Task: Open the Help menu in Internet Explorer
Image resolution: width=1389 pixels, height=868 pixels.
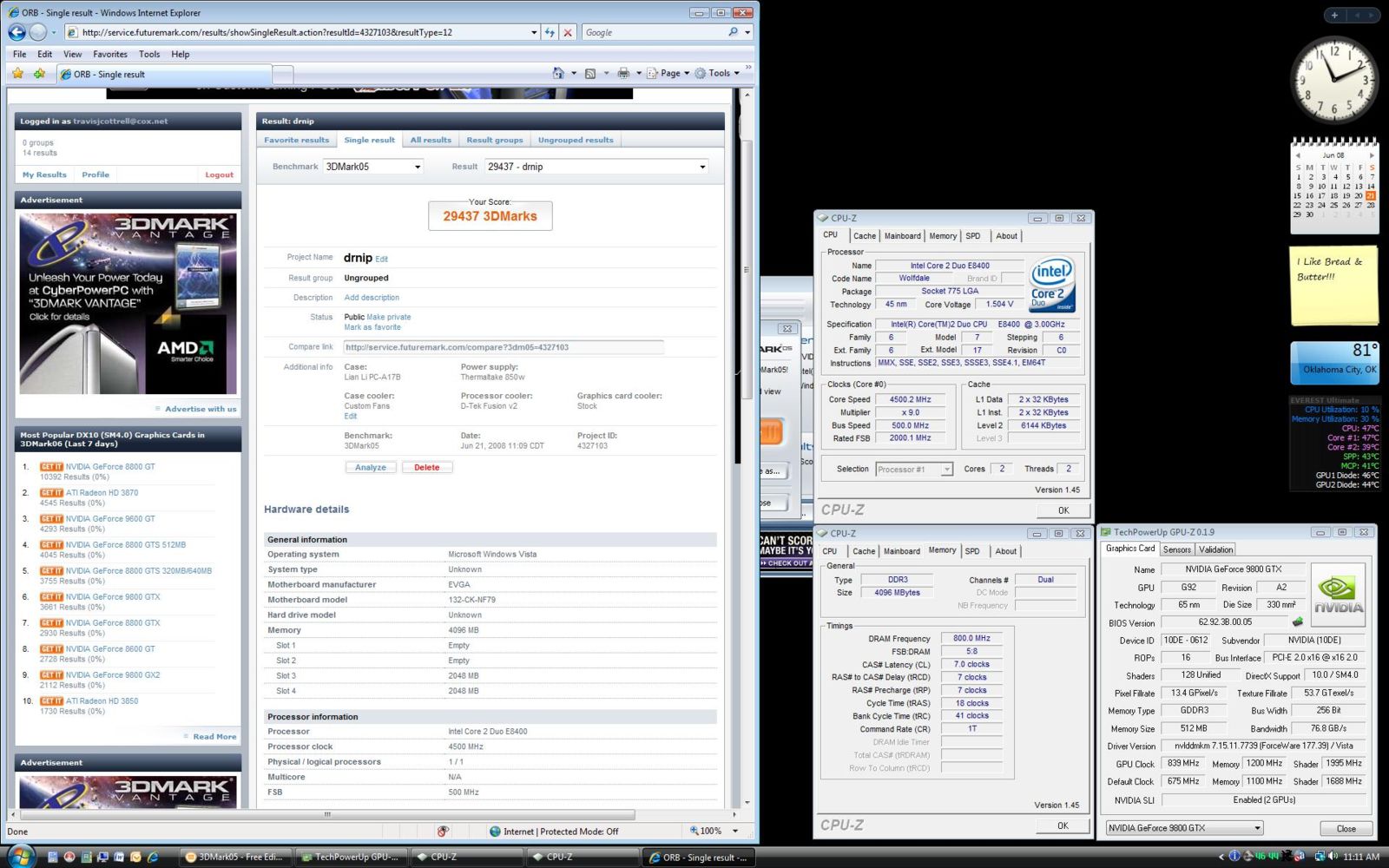Action: [181, 54]
